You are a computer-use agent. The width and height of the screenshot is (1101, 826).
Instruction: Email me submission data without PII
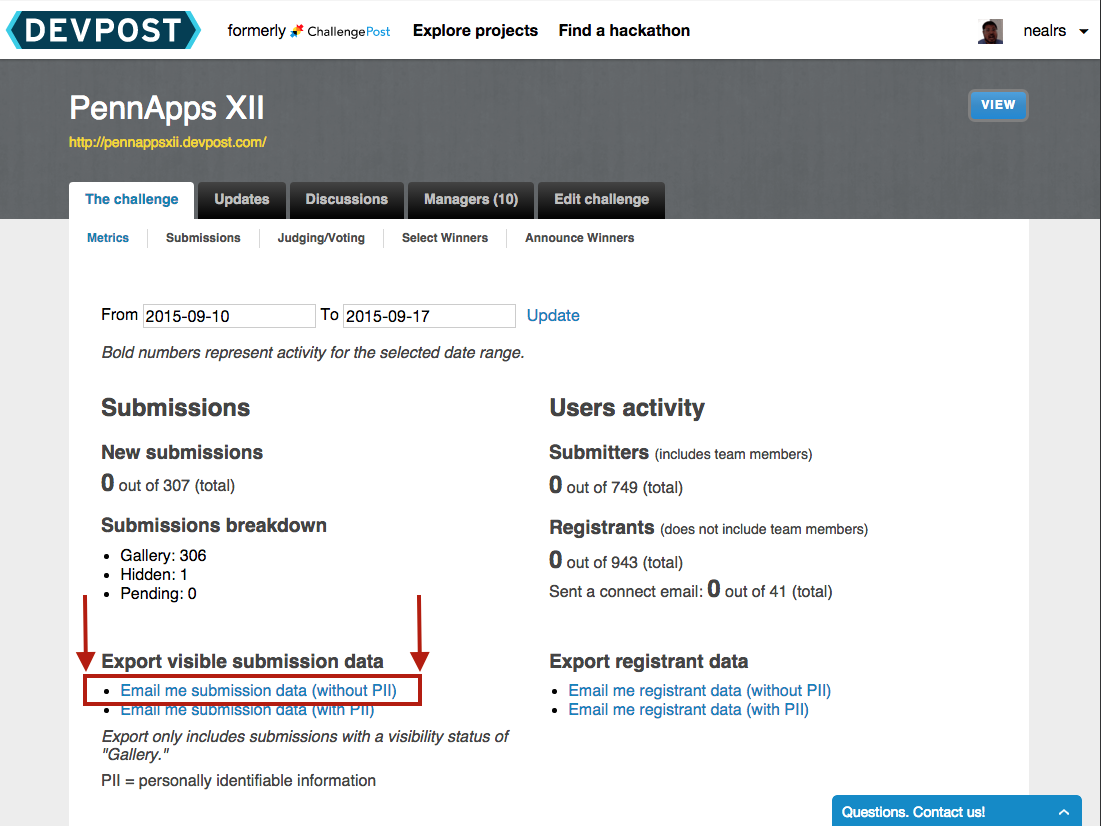[x=258, y=690]
